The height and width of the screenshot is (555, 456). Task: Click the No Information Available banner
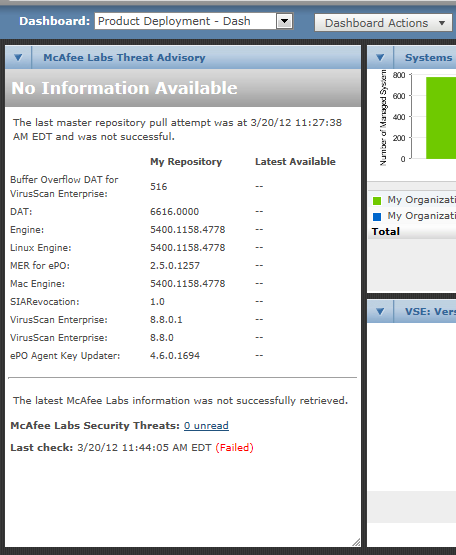click(x=183, y=88)
